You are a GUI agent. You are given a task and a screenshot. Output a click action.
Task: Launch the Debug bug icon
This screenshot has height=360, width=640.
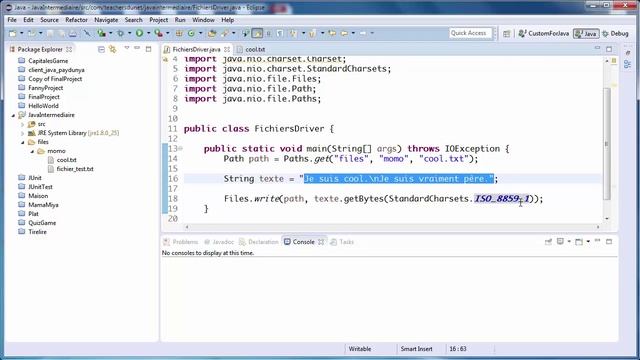click(120, 33)
